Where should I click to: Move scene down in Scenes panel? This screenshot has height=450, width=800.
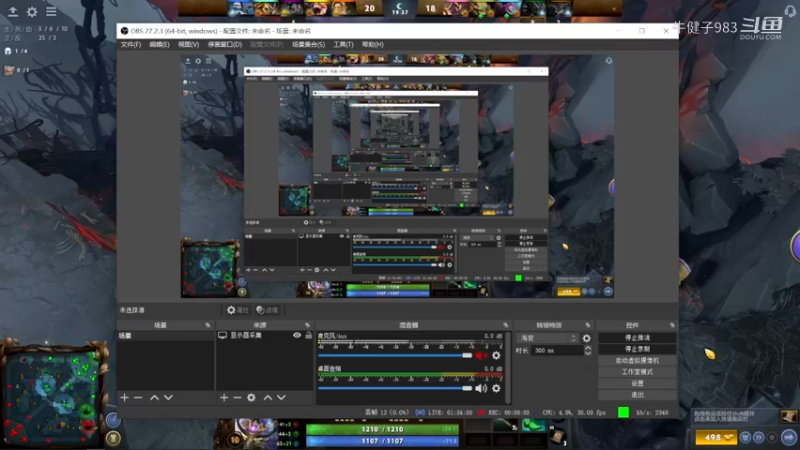(x=168, y=397)
